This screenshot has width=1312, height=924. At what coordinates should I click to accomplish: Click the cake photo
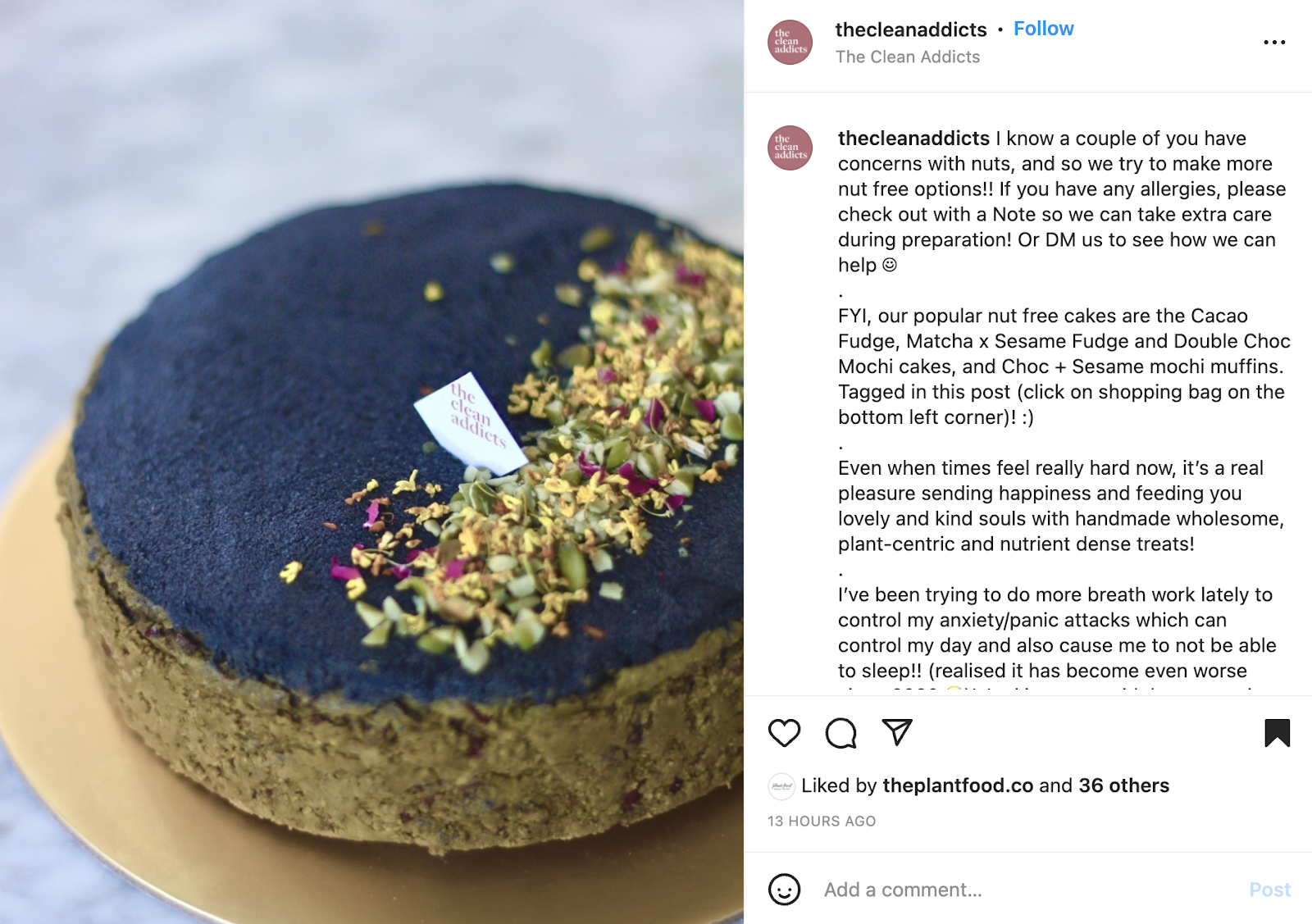(371, 462)
